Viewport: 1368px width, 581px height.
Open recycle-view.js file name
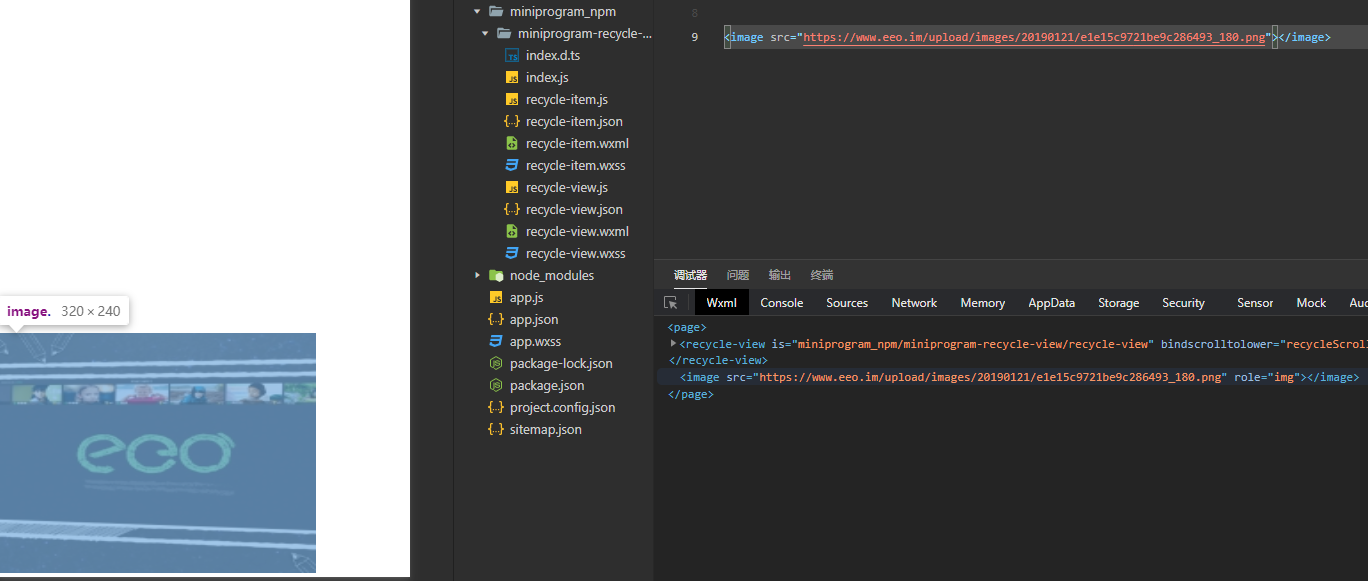[x=567, y=188]
